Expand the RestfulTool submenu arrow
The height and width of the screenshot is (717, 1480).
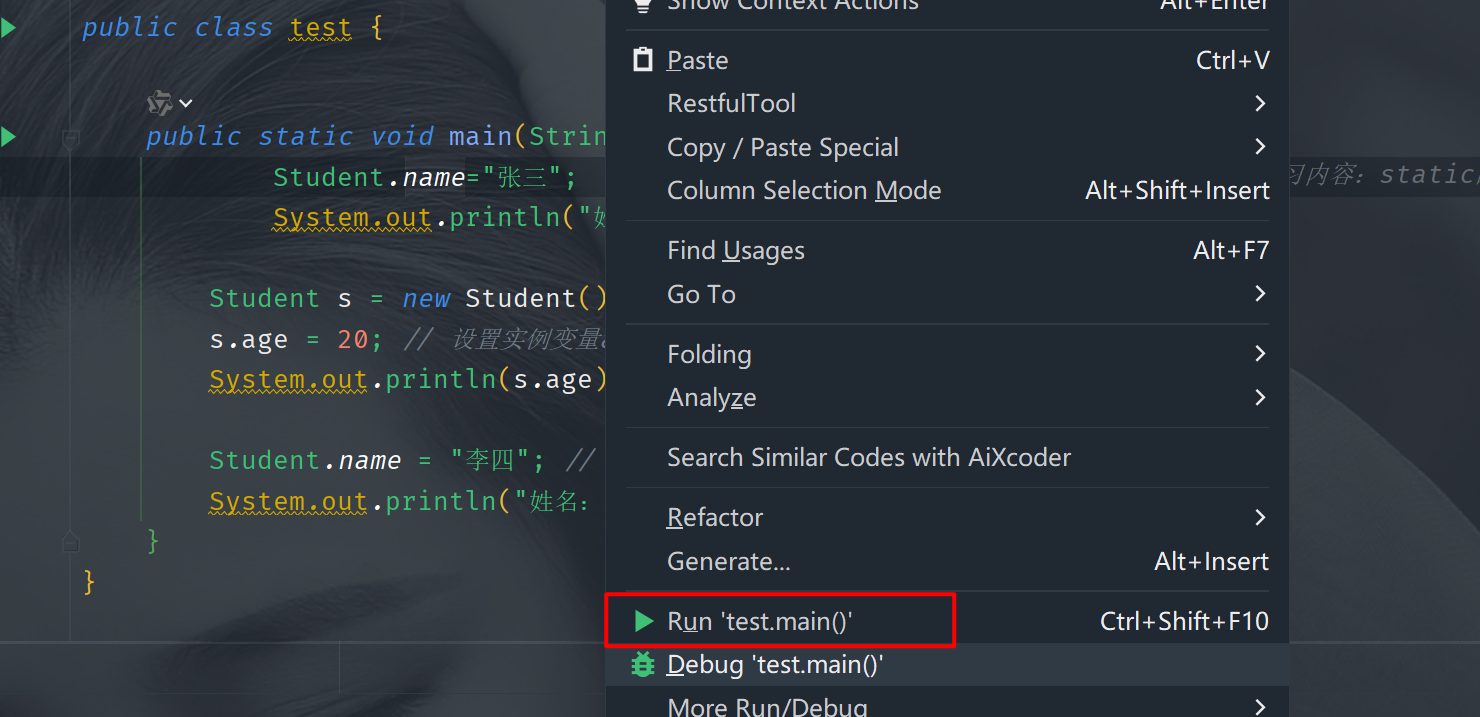[1259, 104]
